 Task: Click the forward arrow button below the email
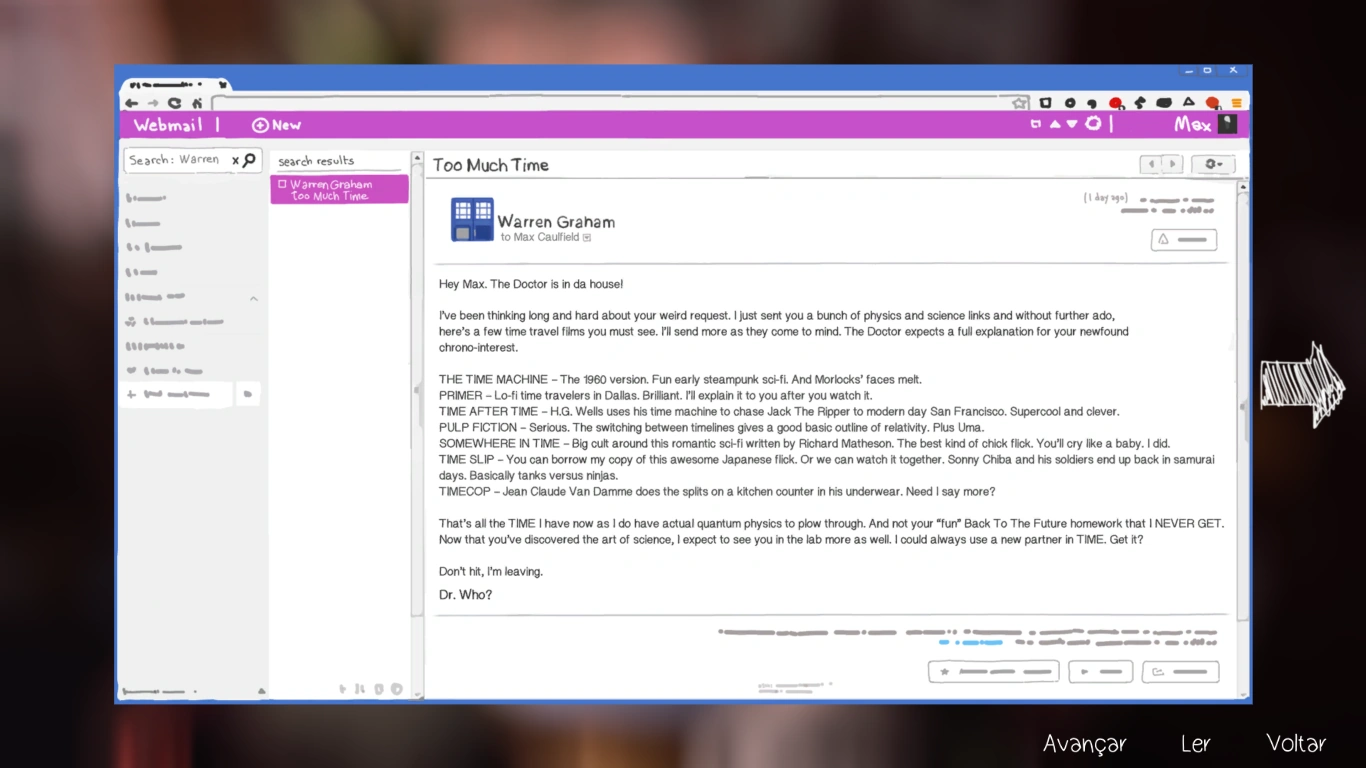[x=1100, y=672]
